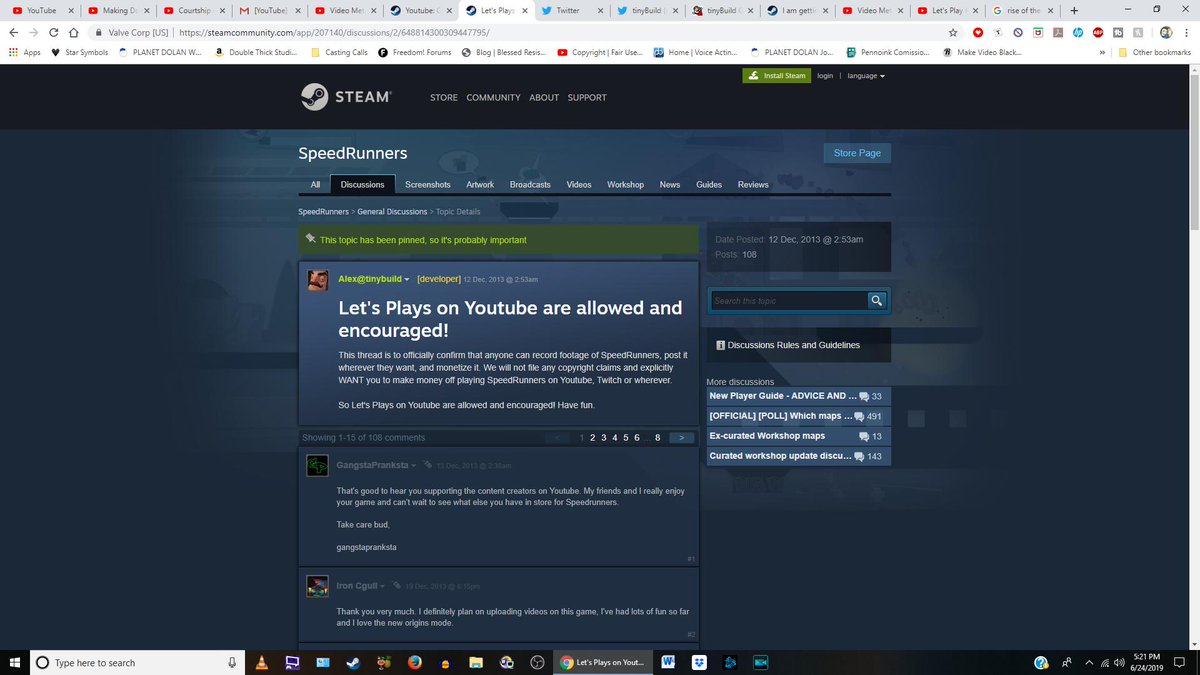Switch to the Screenshots tab

[x=428, y=184]
